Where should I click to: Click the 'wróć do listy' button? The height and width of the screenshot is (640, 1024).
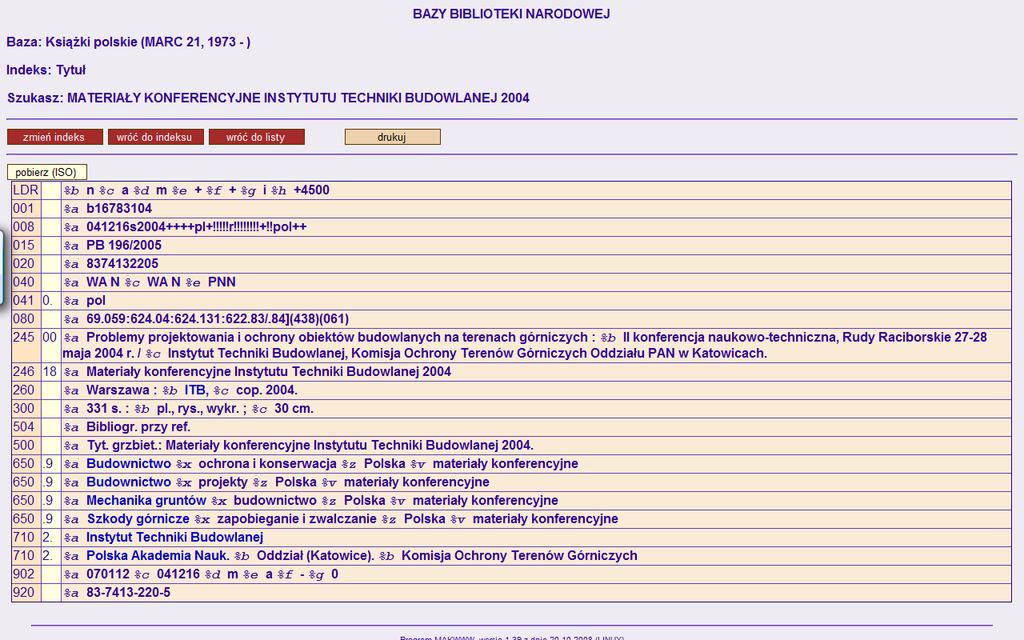point(257,137)
